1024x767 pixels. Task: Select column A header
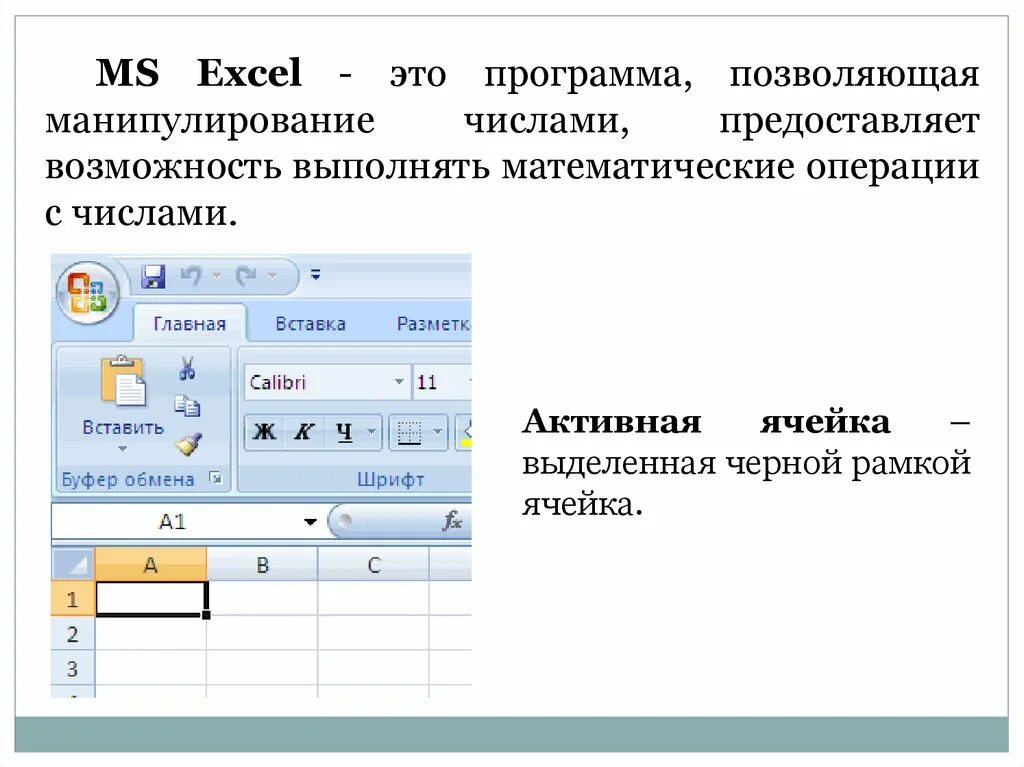(151, 564)
